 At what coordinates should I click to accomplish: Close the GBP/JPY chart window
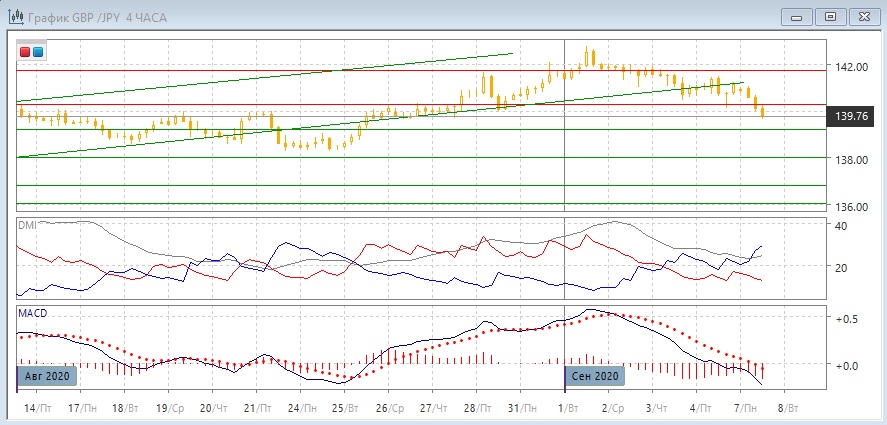click(861, 16)
